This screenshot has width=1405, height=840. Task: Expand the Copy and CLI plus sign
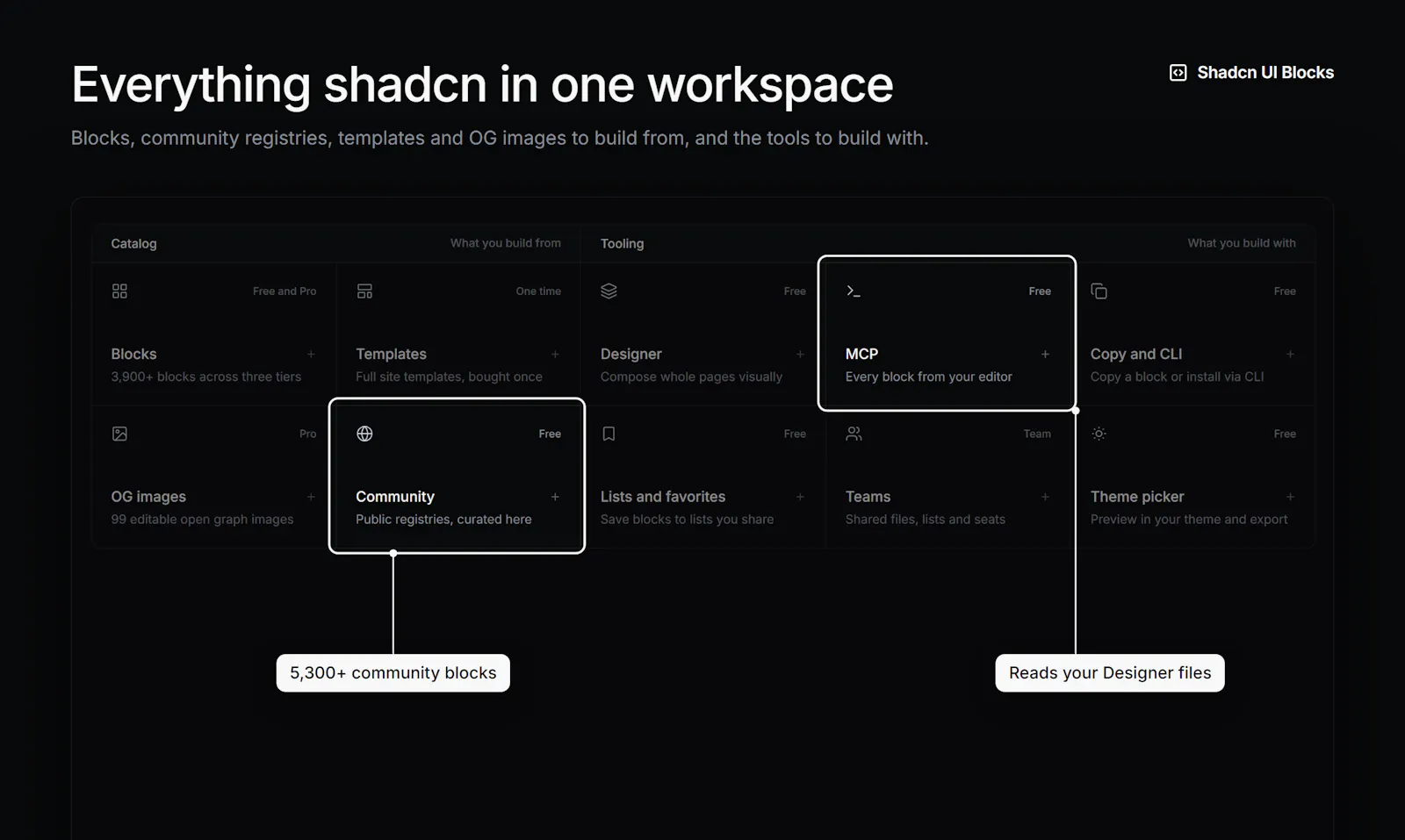[1290, 354]
